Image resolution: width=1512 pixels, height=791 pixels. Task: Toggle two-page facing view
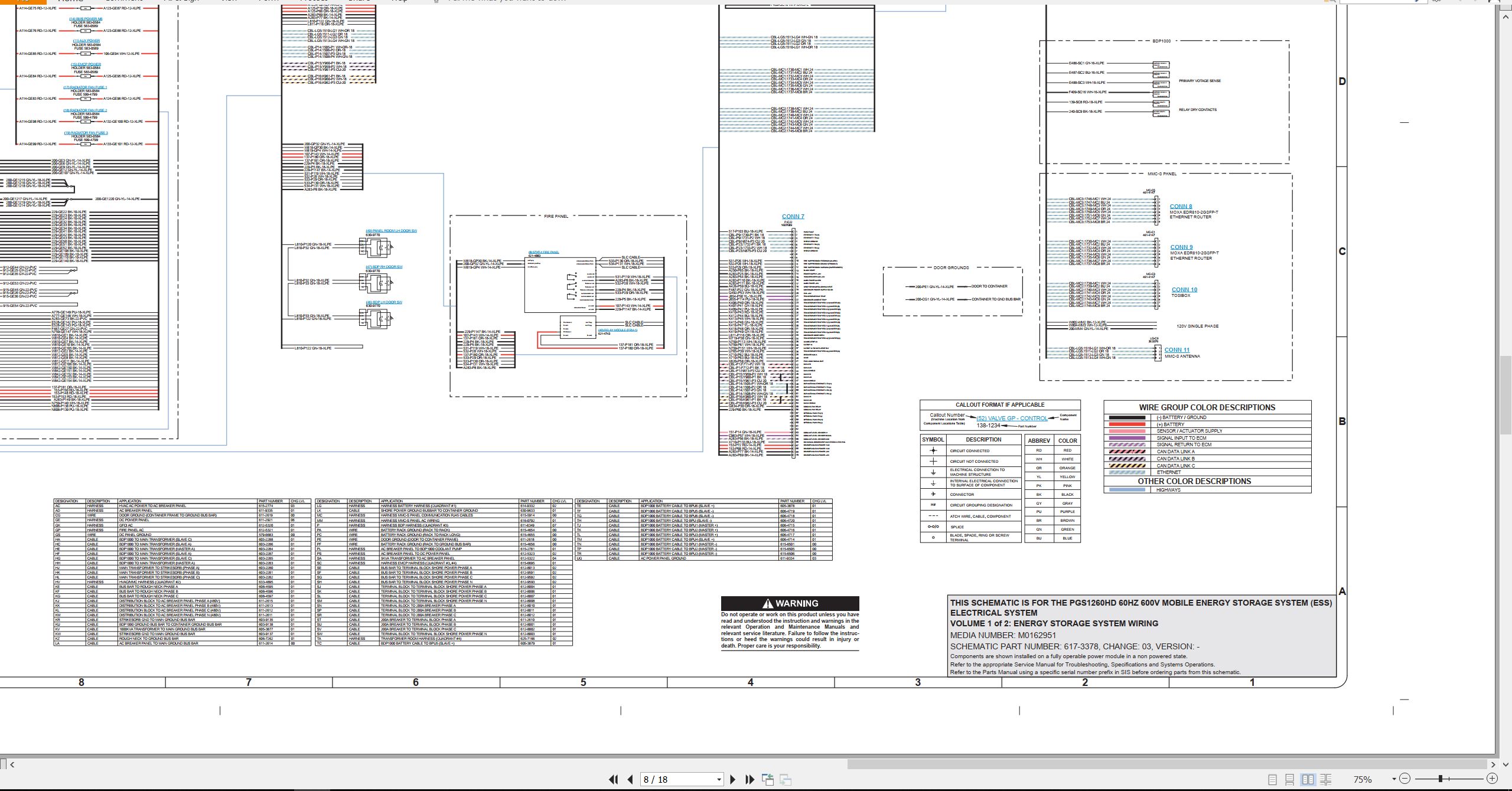[1308, 779]
